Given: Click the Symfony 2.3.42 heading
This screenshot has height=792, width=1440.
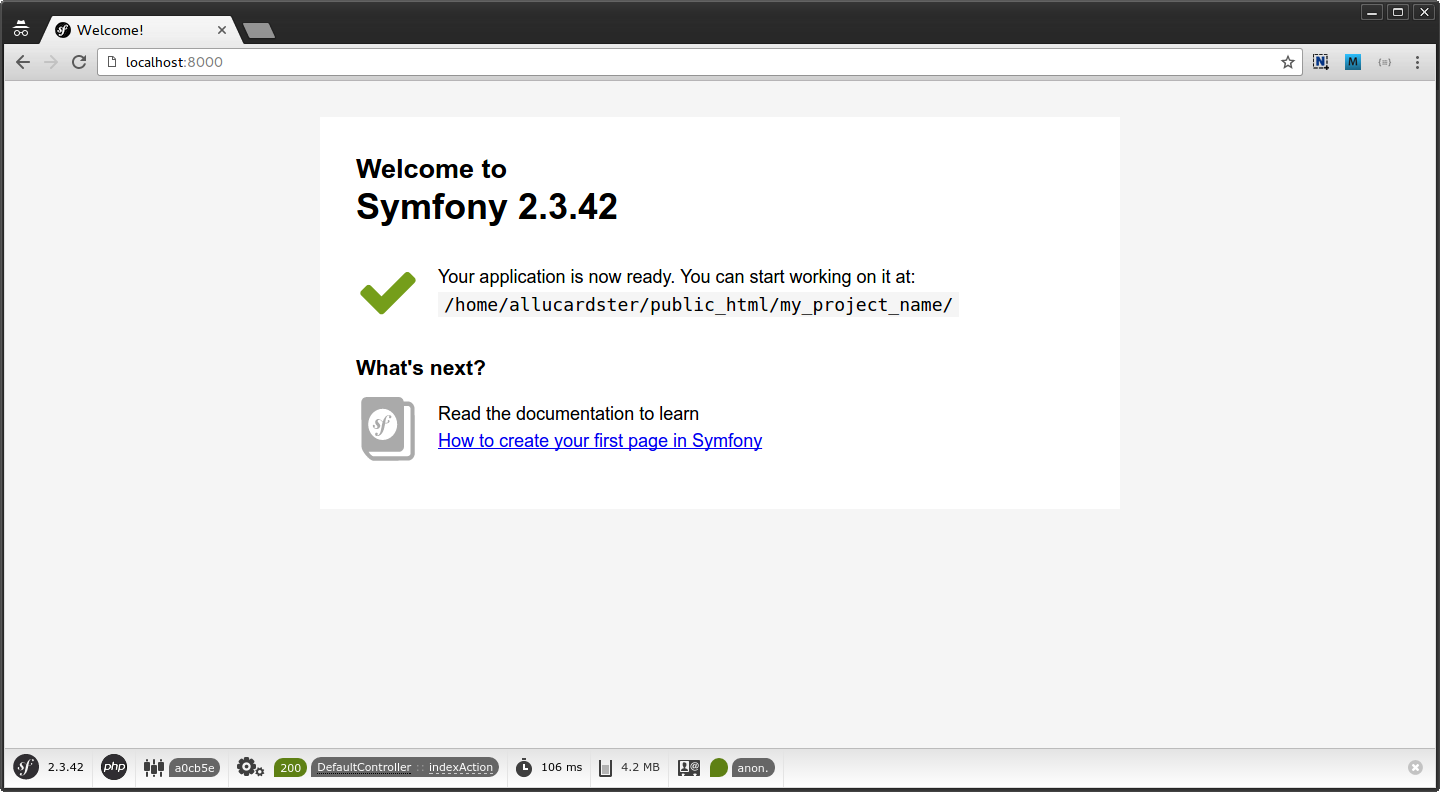Looking at the screenshot, I should [487, 207].
